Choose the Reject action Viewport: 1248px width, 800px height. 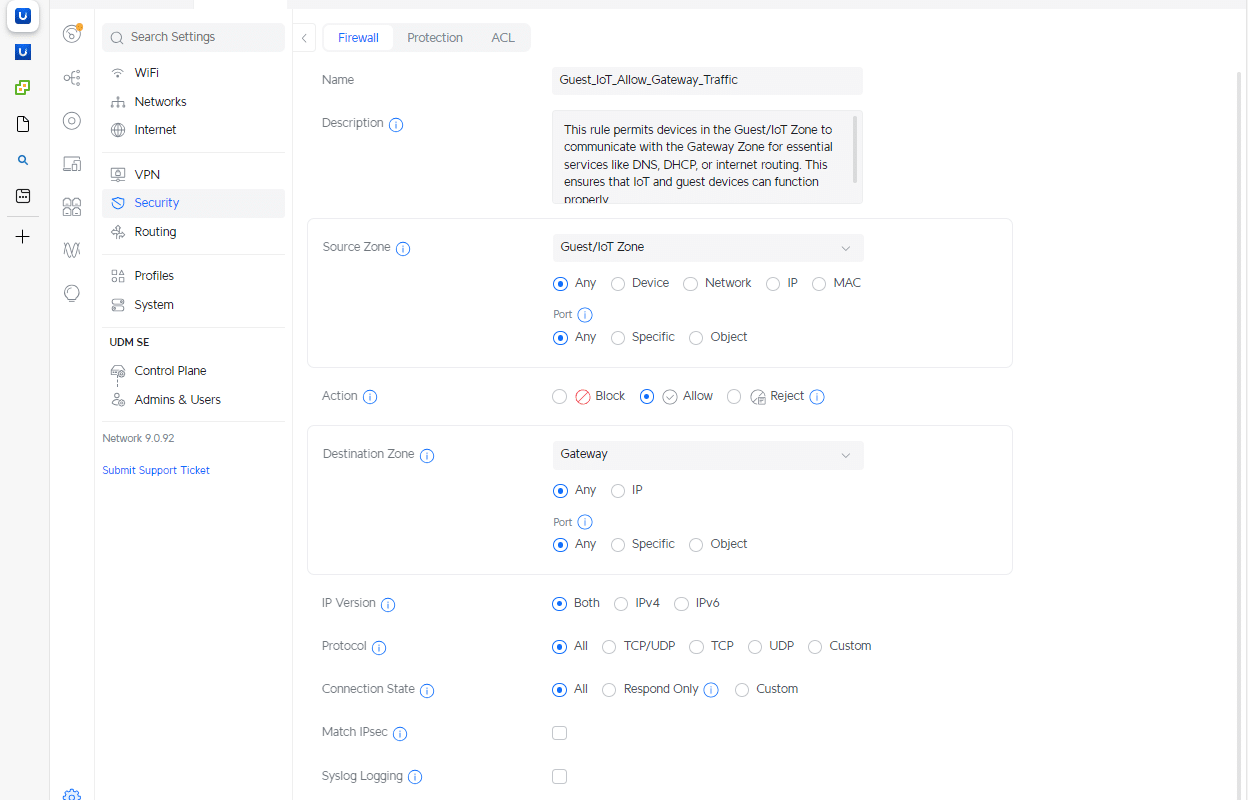tap(734, 397)
